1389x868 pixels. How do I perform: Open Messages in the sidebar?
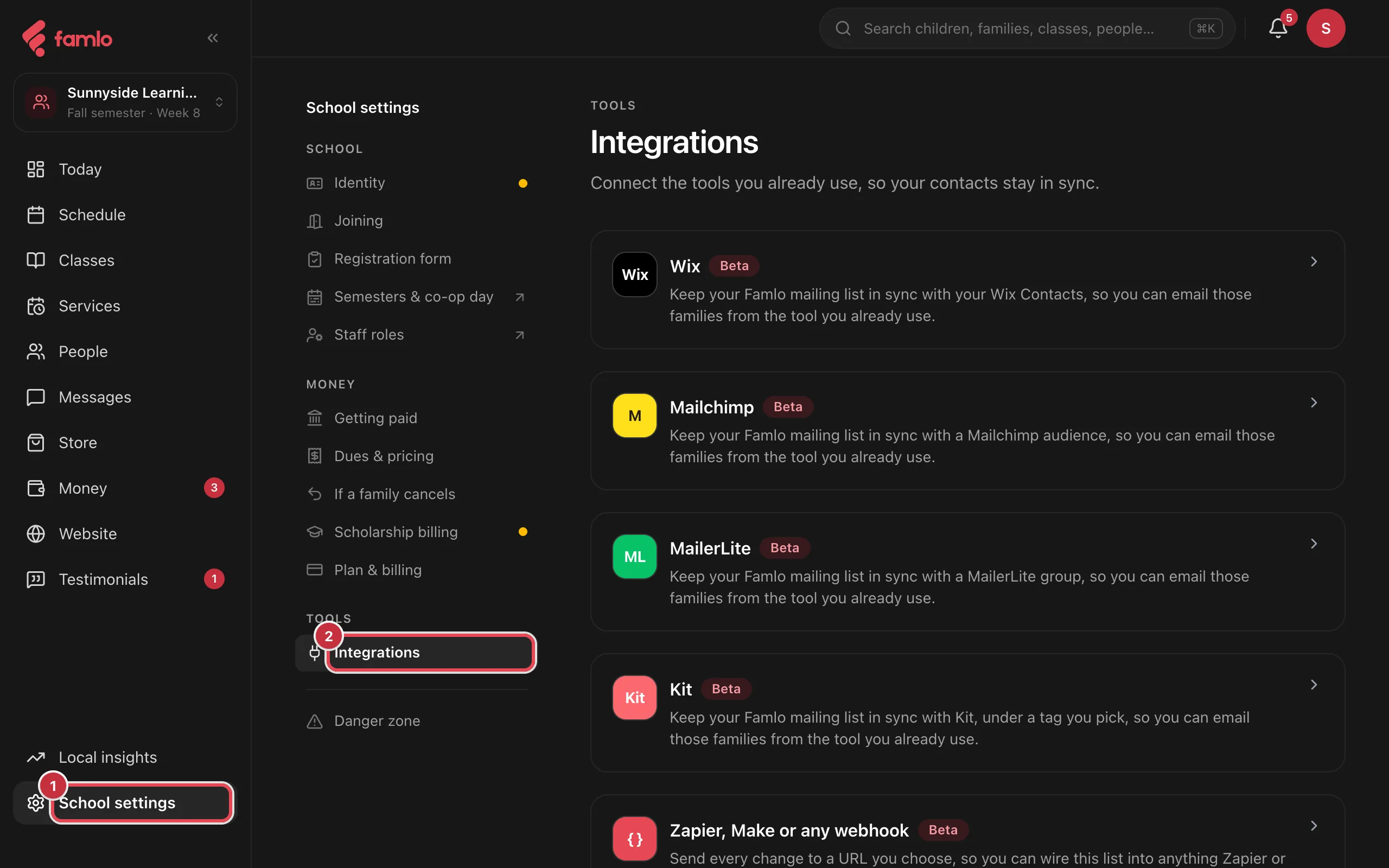click(125, 397)
